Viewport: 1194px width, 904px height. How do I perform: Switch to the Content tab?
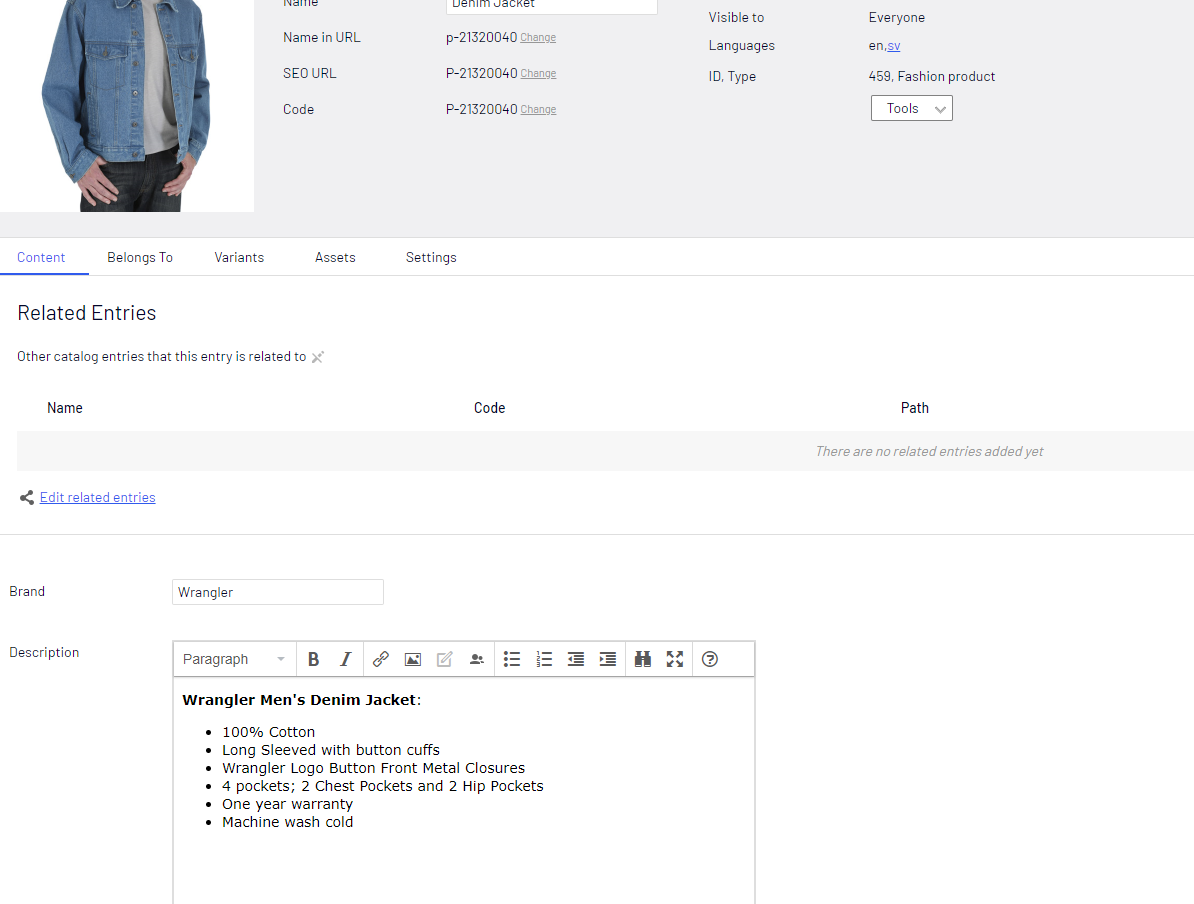(41, 257)
